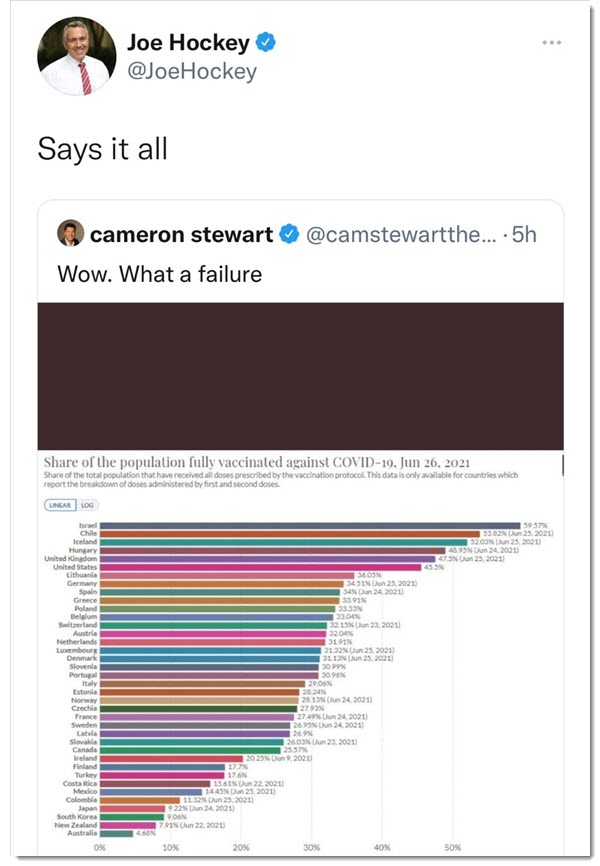Click cameron stewart's small avatar
Viewport: 600px width, 866px height.
(69, 234)
